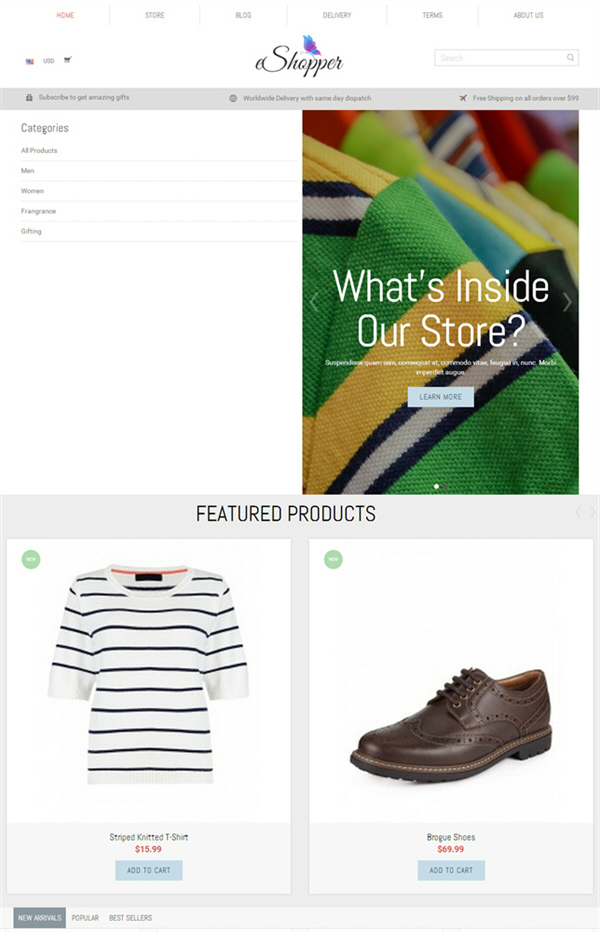
Task: Click the gift icon beside Subscribe text
Action: (29, 97)
